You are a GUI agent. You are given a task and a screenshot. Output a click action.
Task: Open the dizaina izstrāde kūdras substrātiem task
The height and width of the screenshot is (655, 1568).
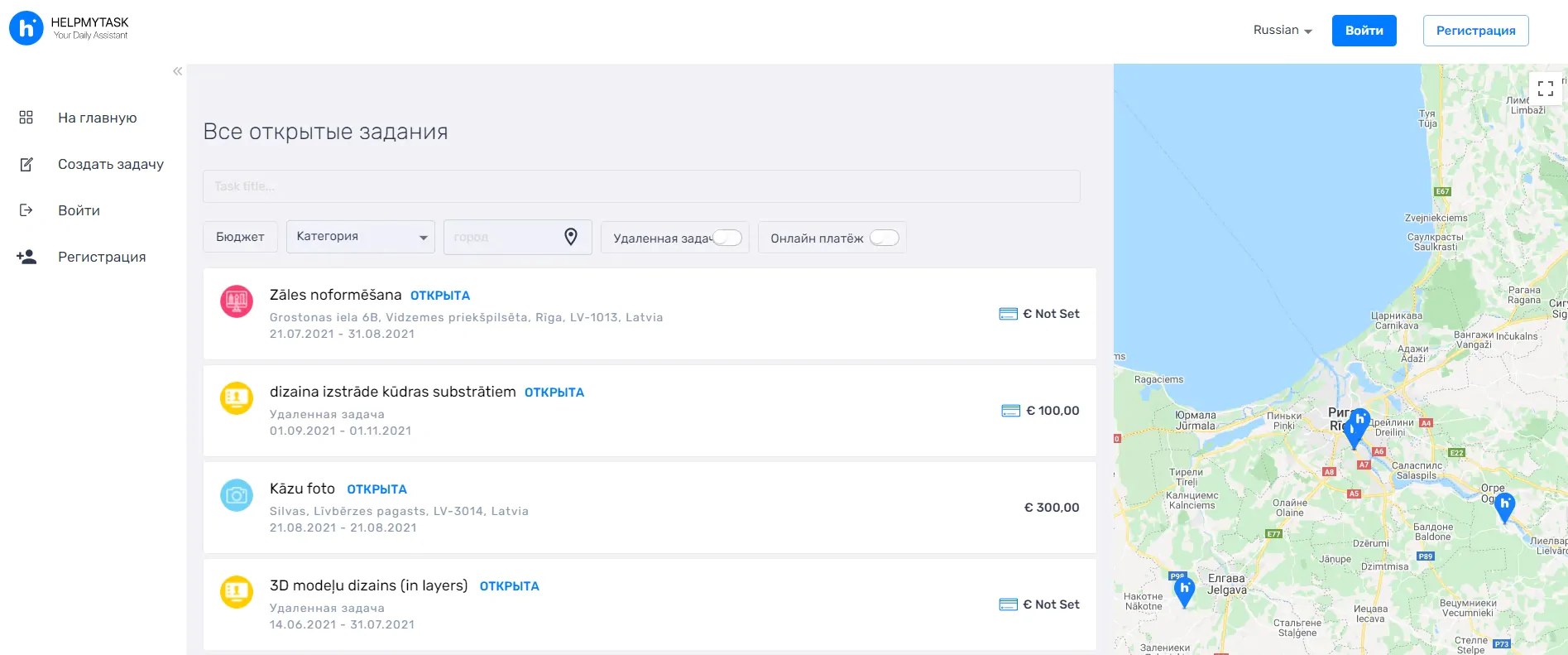pos(392,392)
